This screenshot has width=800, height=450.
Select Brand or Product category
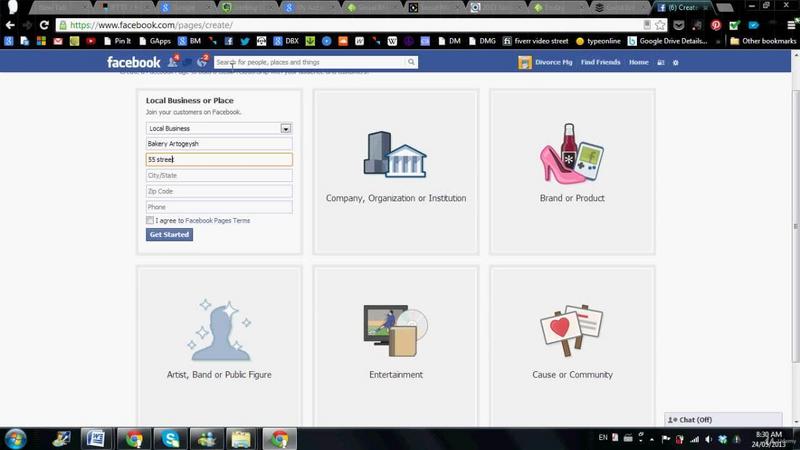(x=572, y=172)
